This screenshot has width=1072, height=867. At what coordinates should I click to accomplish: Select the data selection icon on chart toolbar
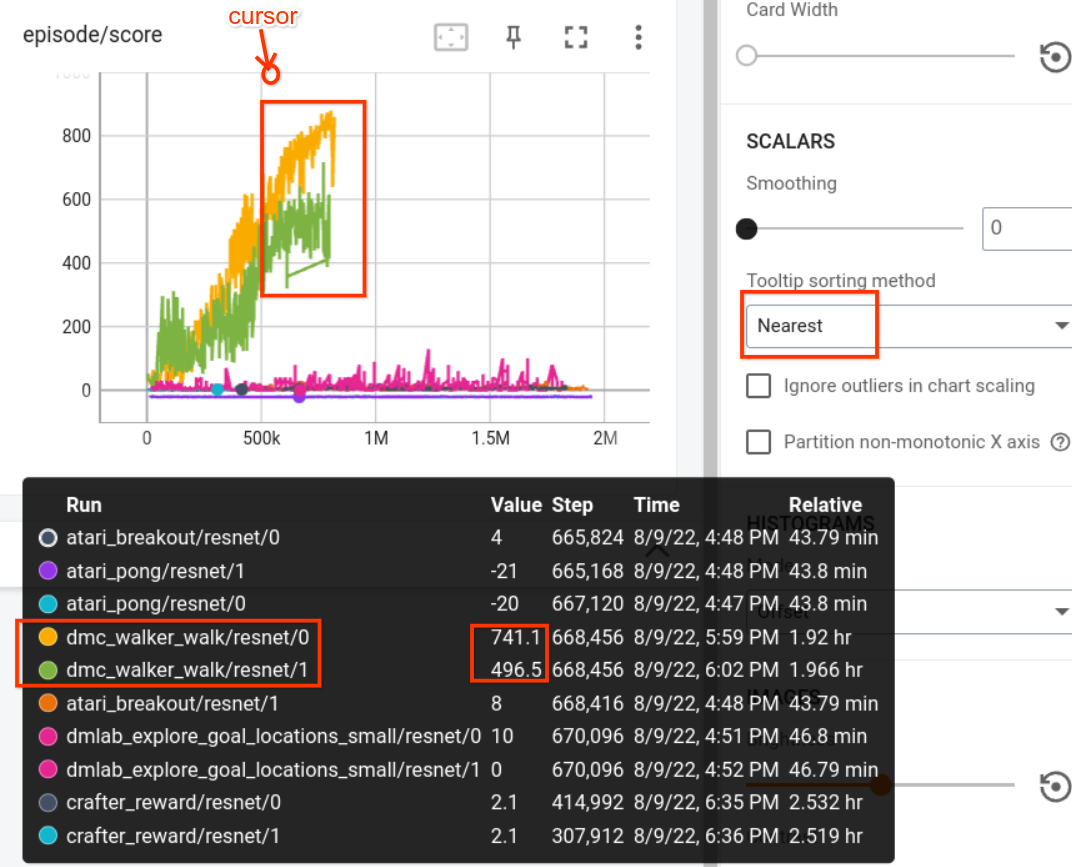click(450, 36)
